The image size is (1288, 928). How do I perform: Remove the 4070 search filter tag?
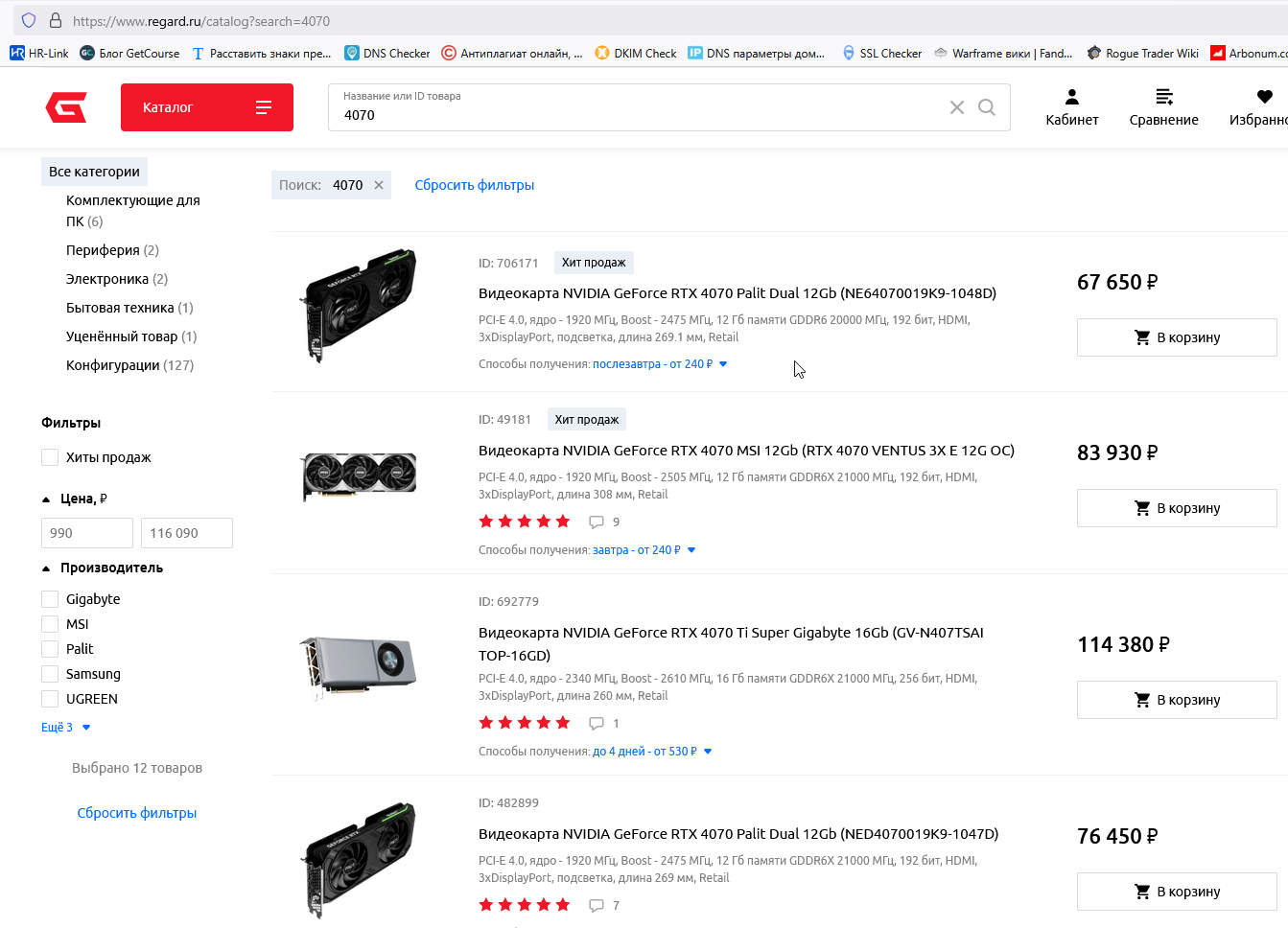pyautogui.click(x=379, y=185)
